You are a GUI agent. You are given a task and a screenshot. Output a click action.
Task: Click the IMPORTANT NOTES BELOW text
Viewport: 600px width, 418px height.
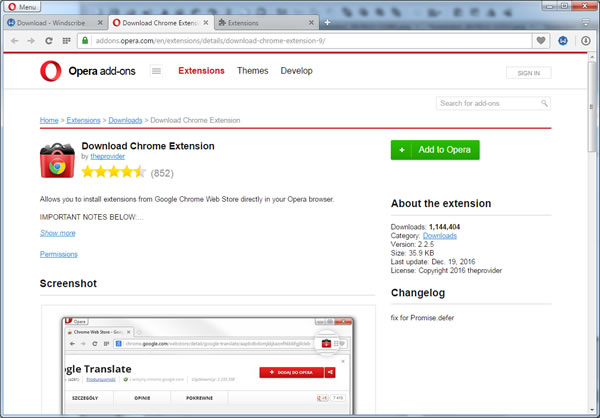(91, 217)
